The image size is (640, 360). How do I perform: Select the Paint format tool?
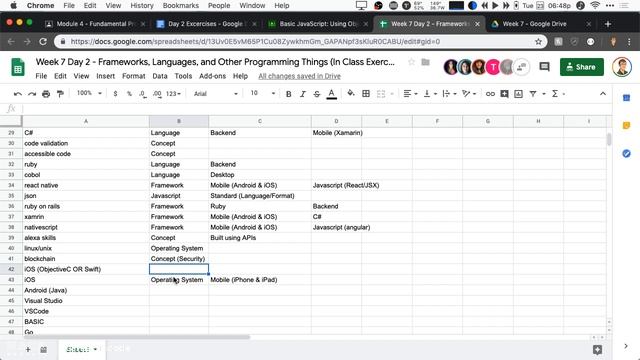coord(60,94)
